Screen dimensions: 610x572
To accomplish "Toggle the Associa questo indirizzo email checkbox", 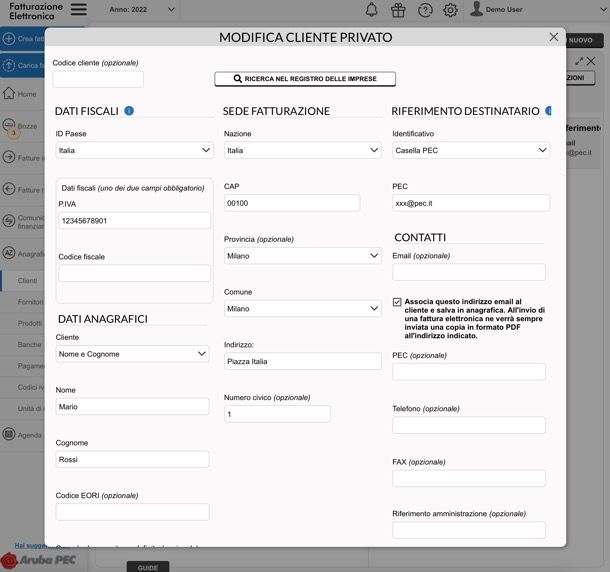I will pyautogui.click(x=397, y=302).
